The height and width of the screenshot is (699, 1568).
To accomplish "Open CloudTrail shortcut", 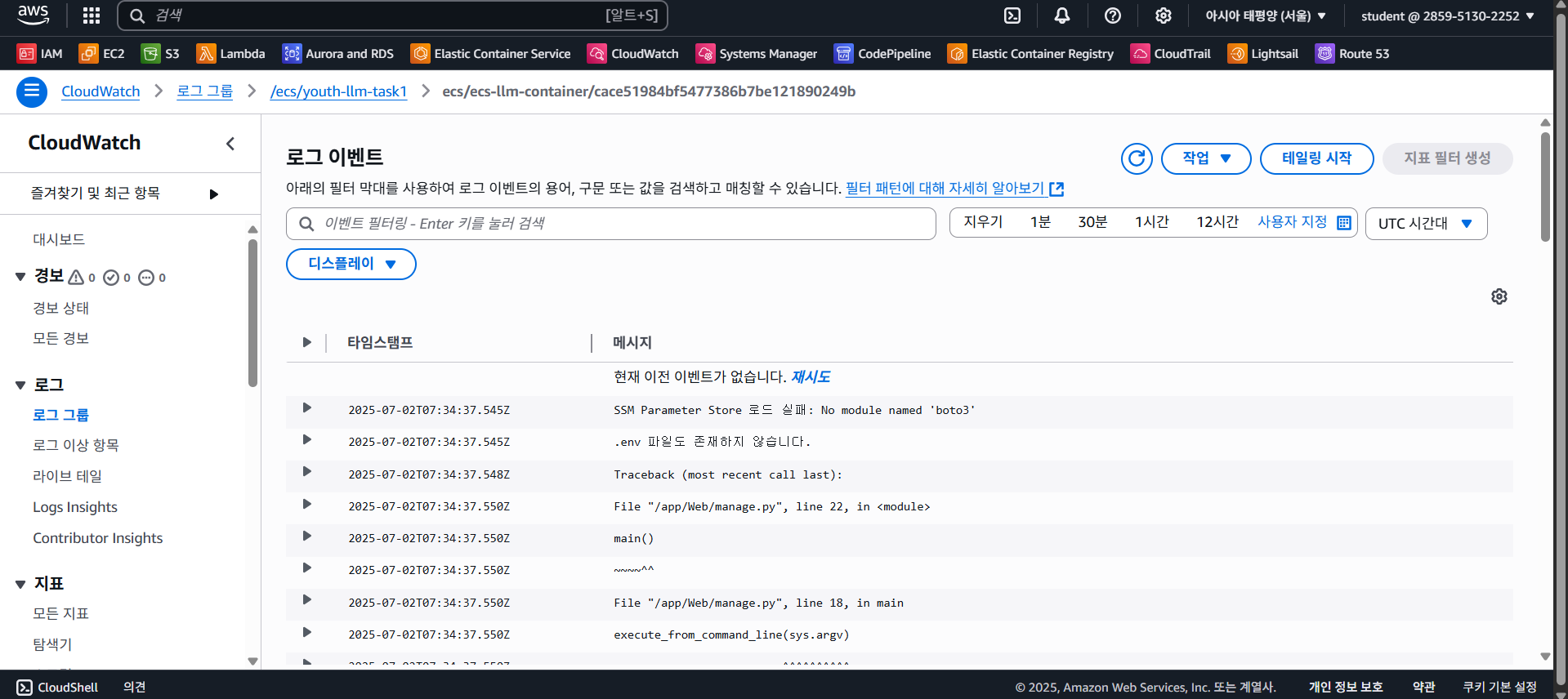I will tap(1171, 54).
